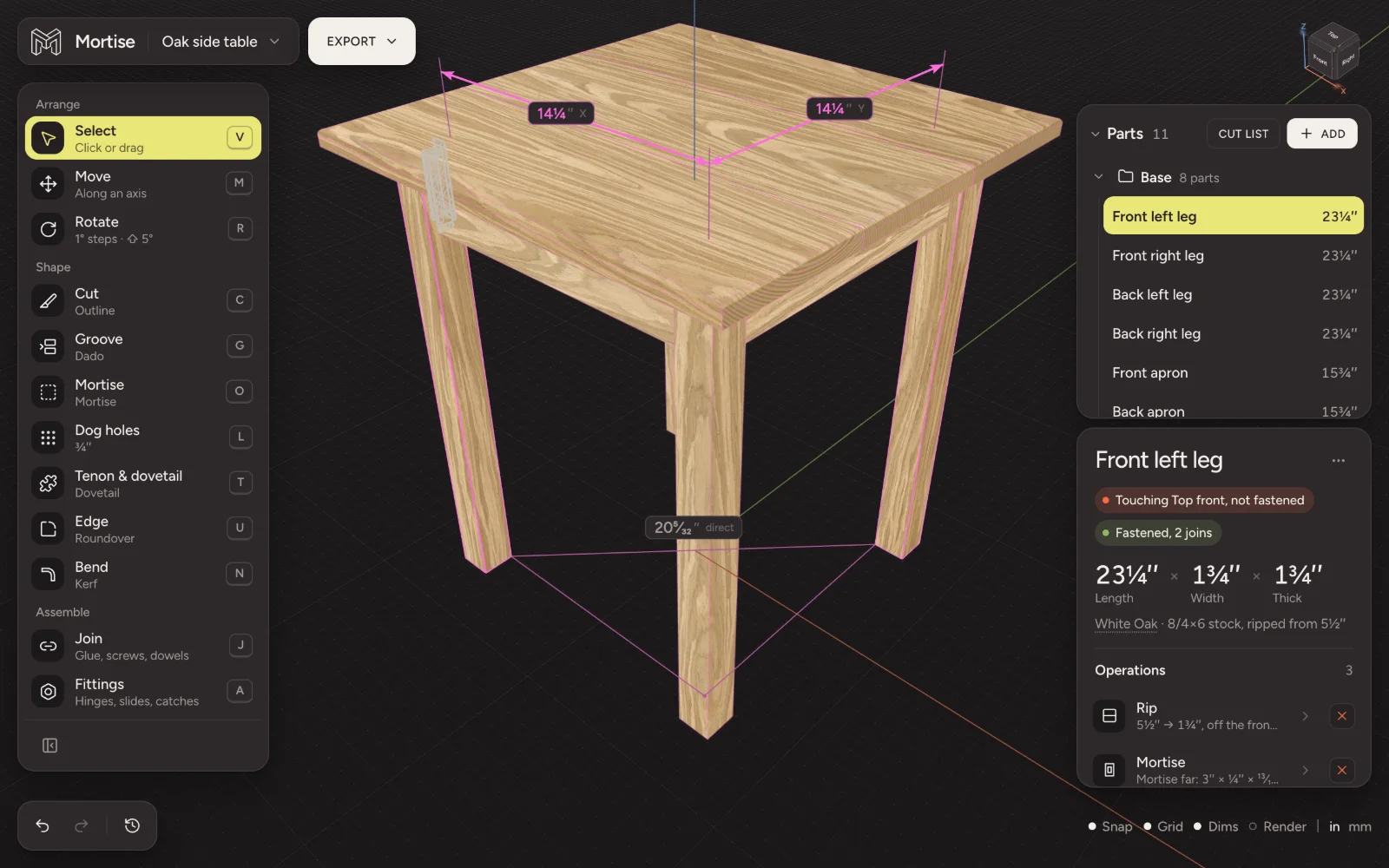Collapse the Parts panel chevron
Viewport: 1389px width, 868px height.
(1095, 134)
